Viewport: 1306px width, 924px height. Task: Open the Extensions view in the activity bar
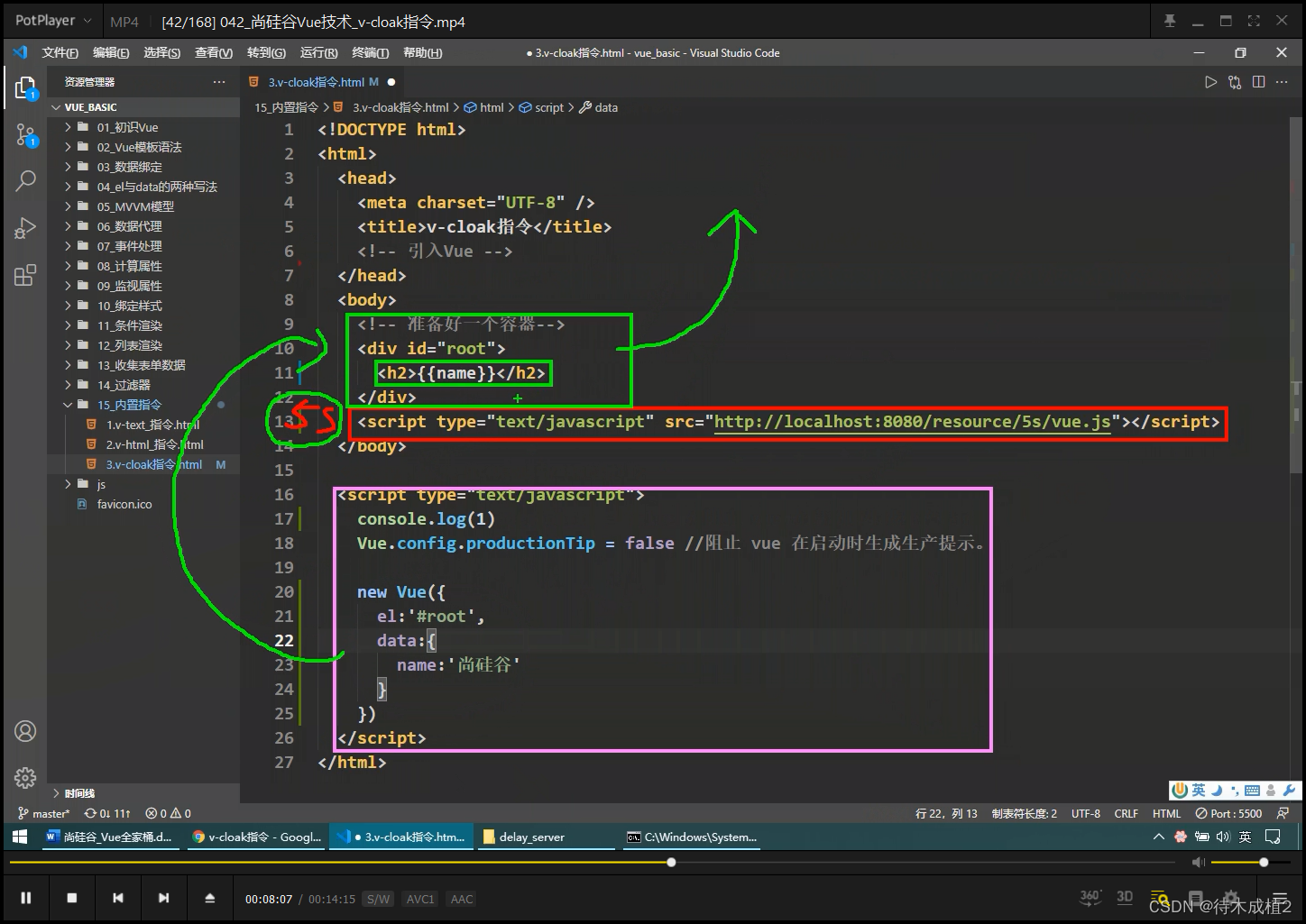(25, 275)
